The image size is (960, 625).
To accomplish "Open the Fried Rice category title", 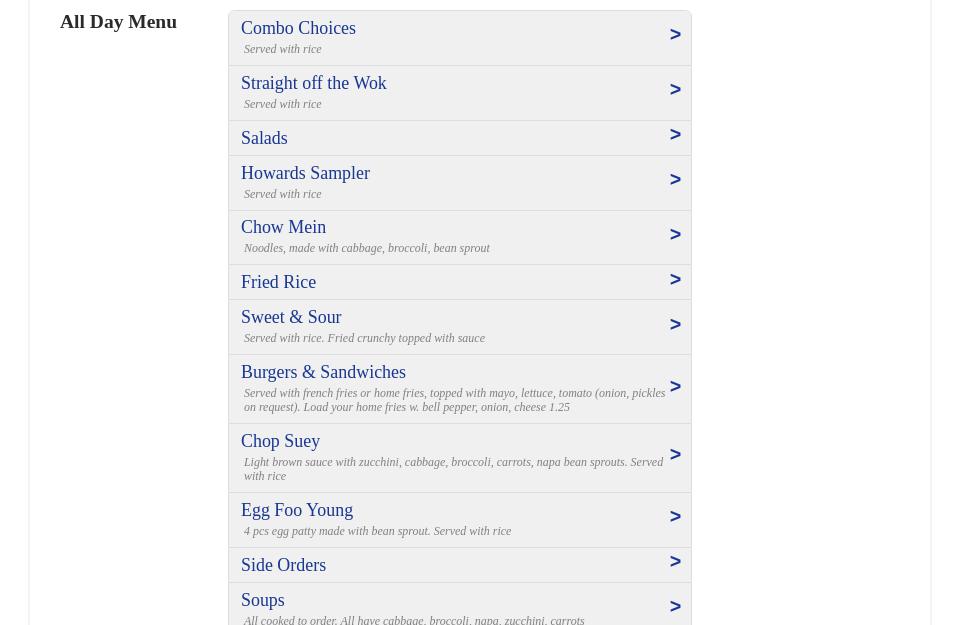I will [x=278, y=282].
